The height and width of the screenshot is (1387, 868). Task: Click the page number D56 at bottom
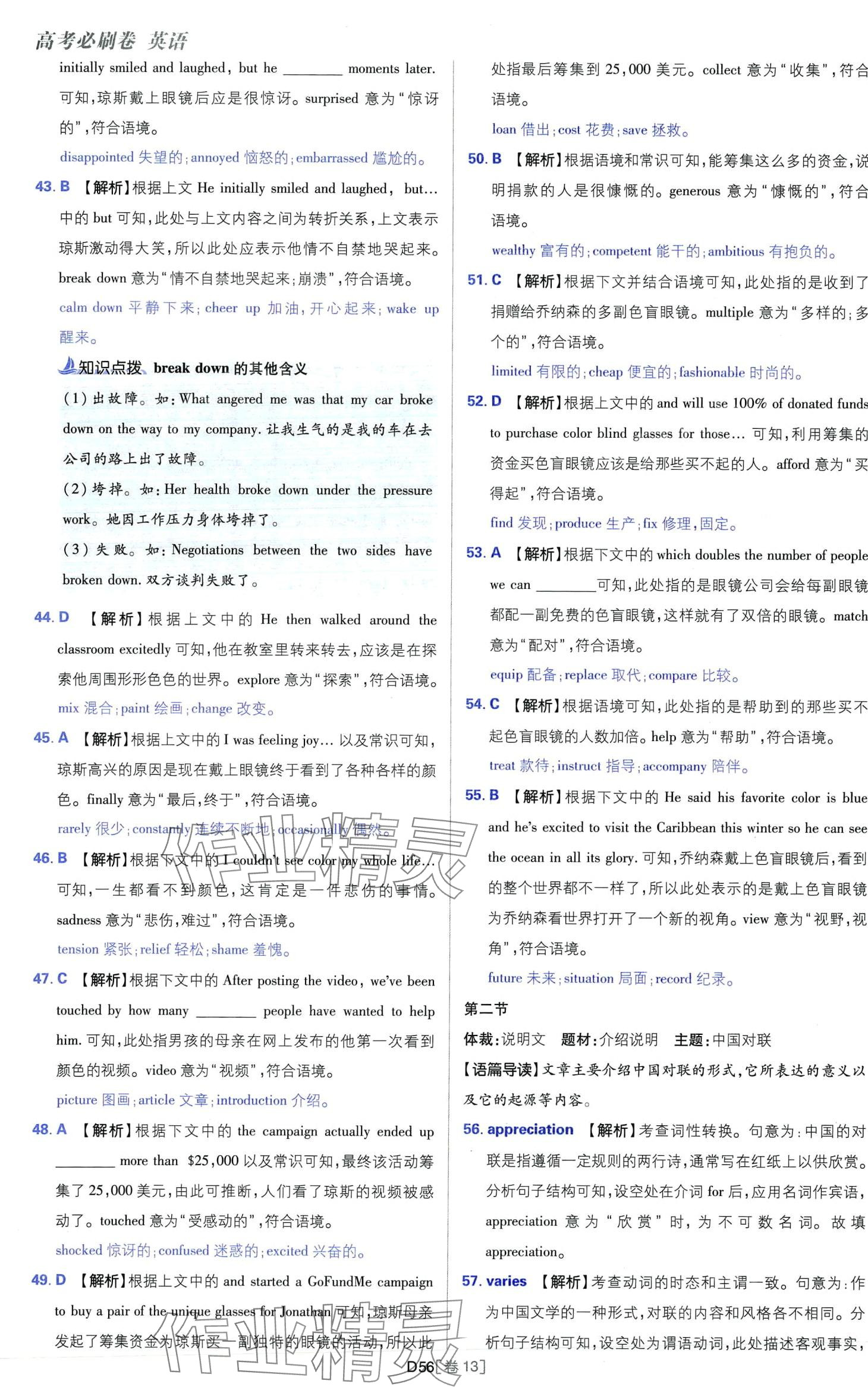[x=420, y=1367]
